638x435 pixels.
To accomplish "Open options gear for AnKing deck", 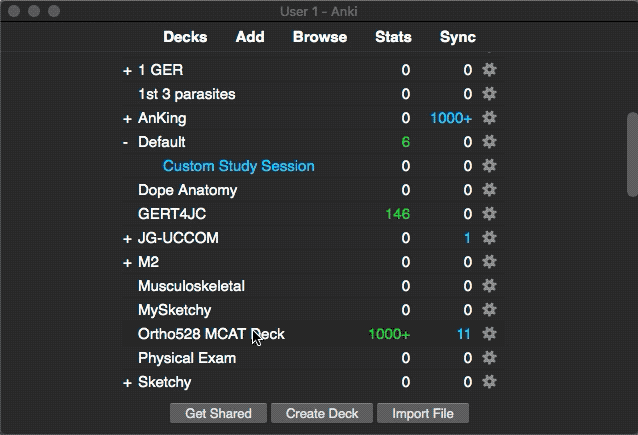I will coord(489,118).
